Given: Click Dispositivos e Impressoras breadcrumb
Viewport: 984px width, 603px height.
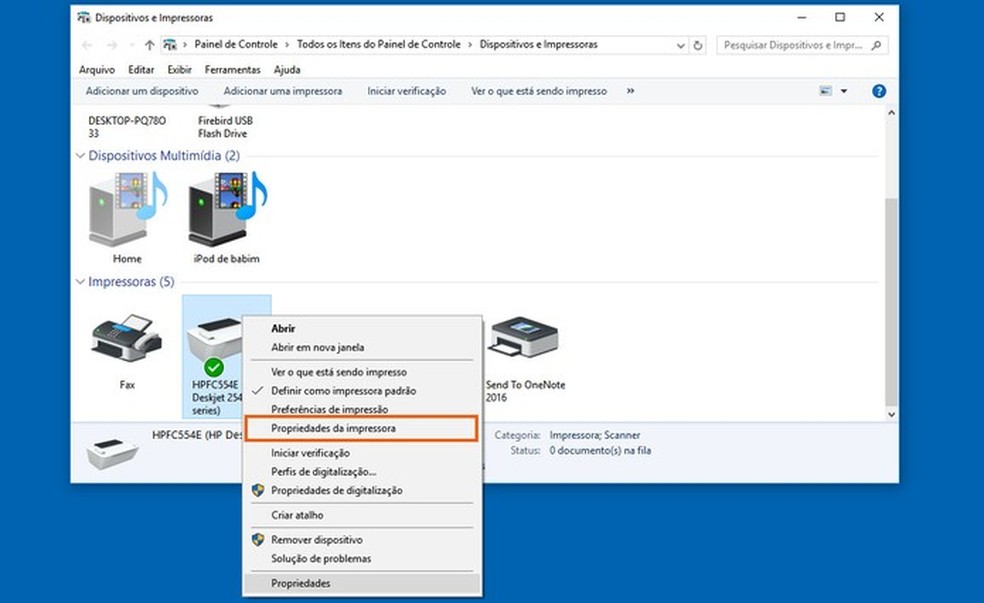Looking at the screenshot, I should pyautogui.click(x=538, y=45).
